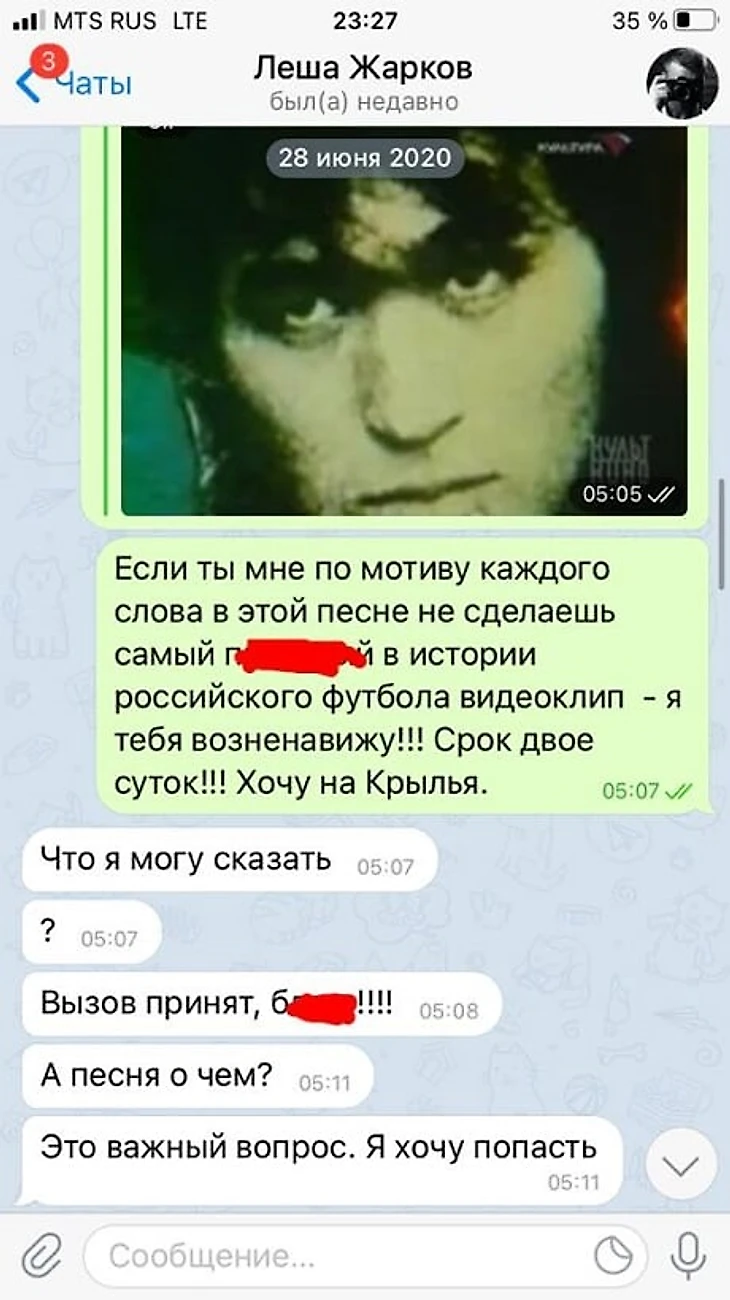Image resolution: width=730 pixels, height=1300 pixels.
Task: Select the message 'А песня о чем?'
Action: 198,1076
